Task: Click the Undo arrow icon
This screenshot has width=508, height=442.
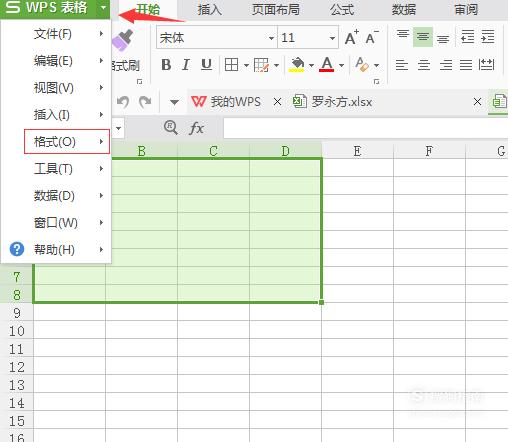Action: coord(123,101)
